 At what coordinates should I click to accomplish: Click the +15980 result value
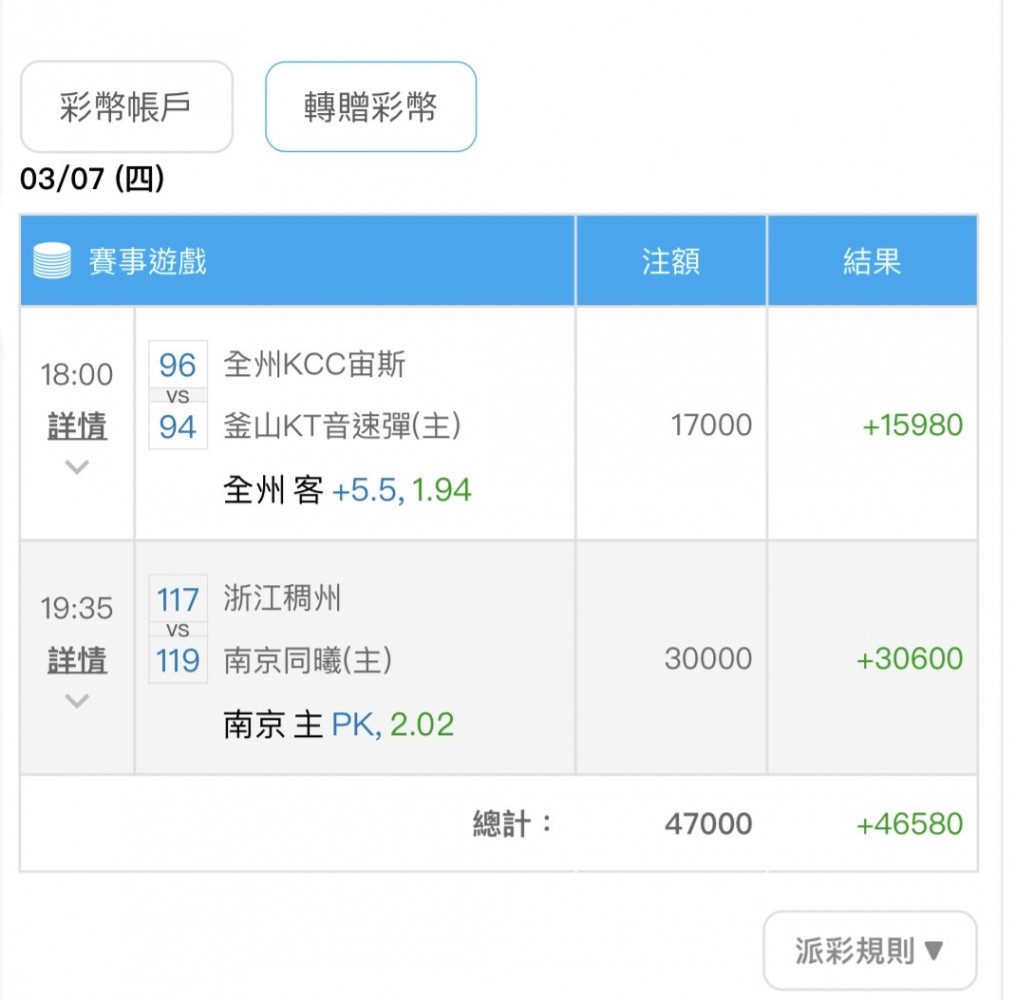point(913,425)
